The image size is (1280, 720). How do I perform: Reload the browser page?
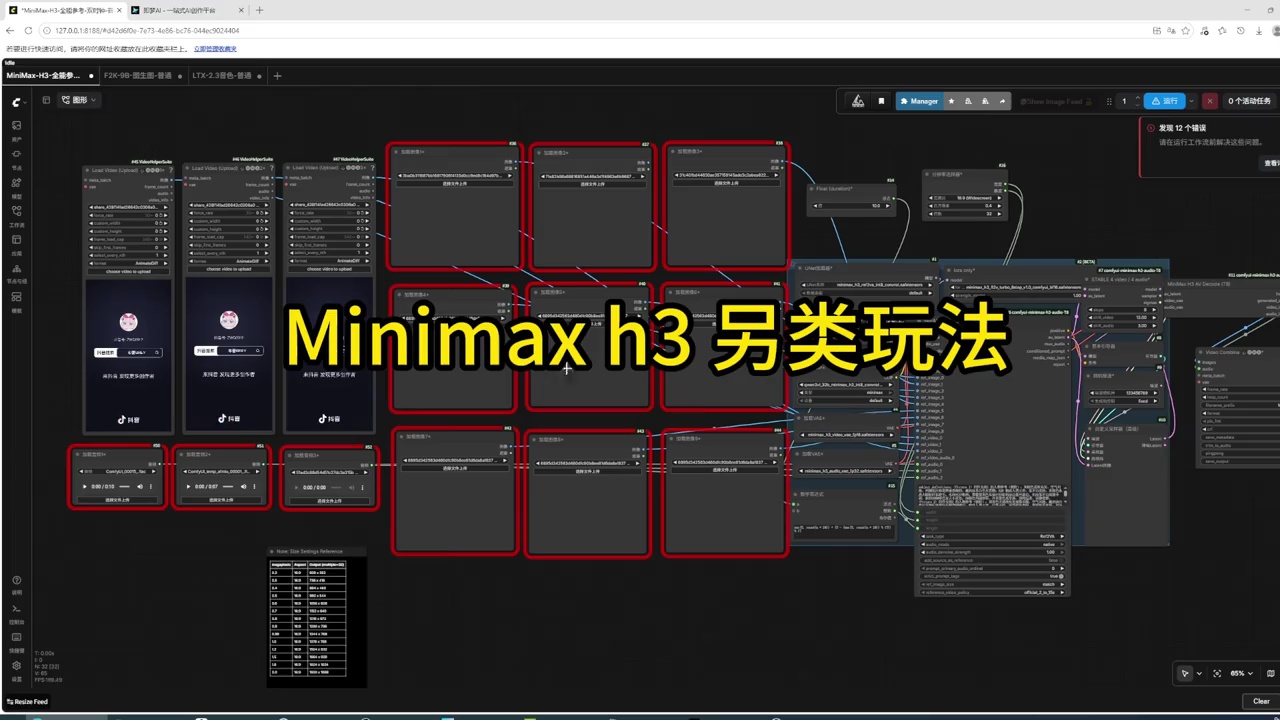(28, 31)
